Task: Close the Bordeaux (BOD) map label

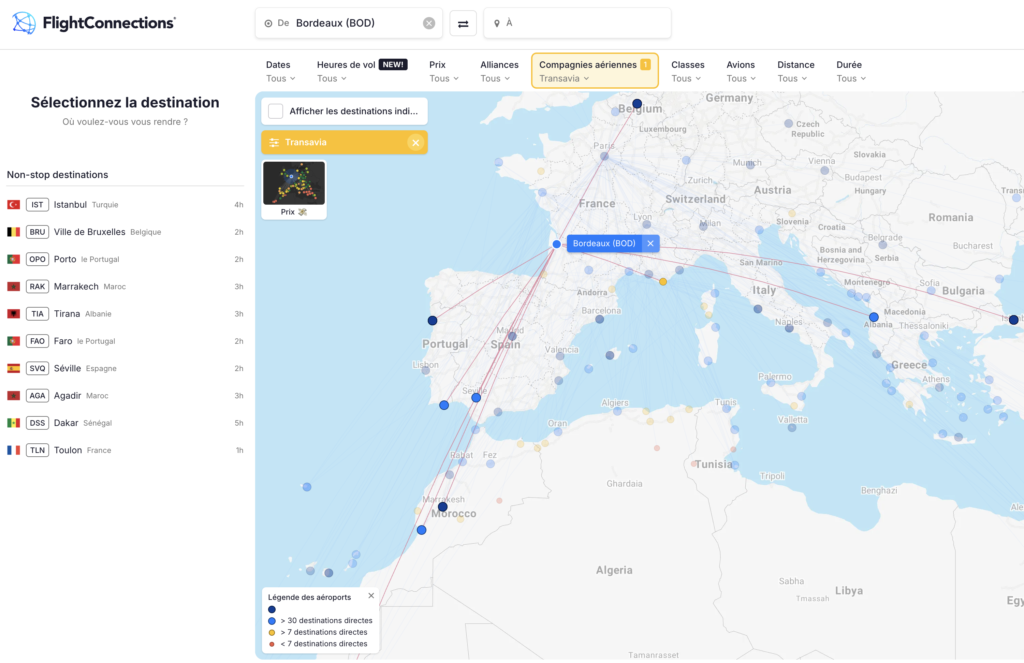Action: [650, 244]
